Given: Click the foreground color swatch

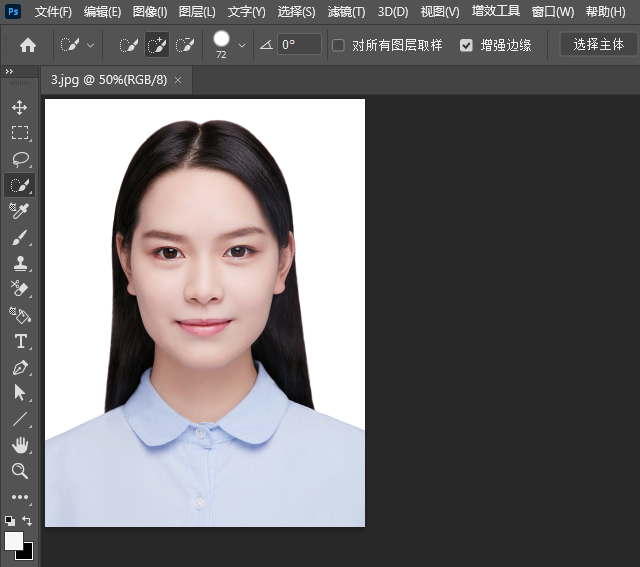Looking at the screenshot, I should click(x=13, y=540).
